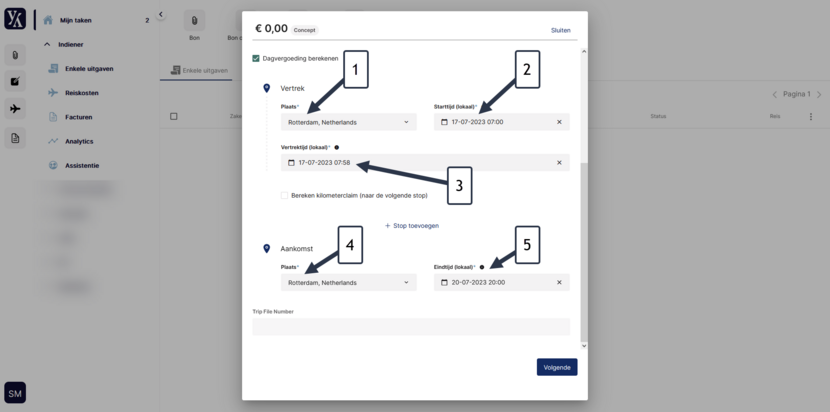The image size is (830, 412).
Task: Open the Aankomst Plaats dropdown
Action: (x=349, y=282)
